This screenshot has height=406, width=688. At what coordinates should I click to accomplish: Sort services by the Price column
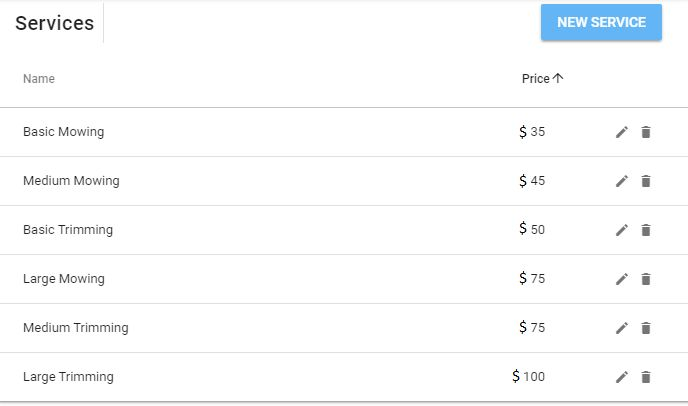pos(535,79)
